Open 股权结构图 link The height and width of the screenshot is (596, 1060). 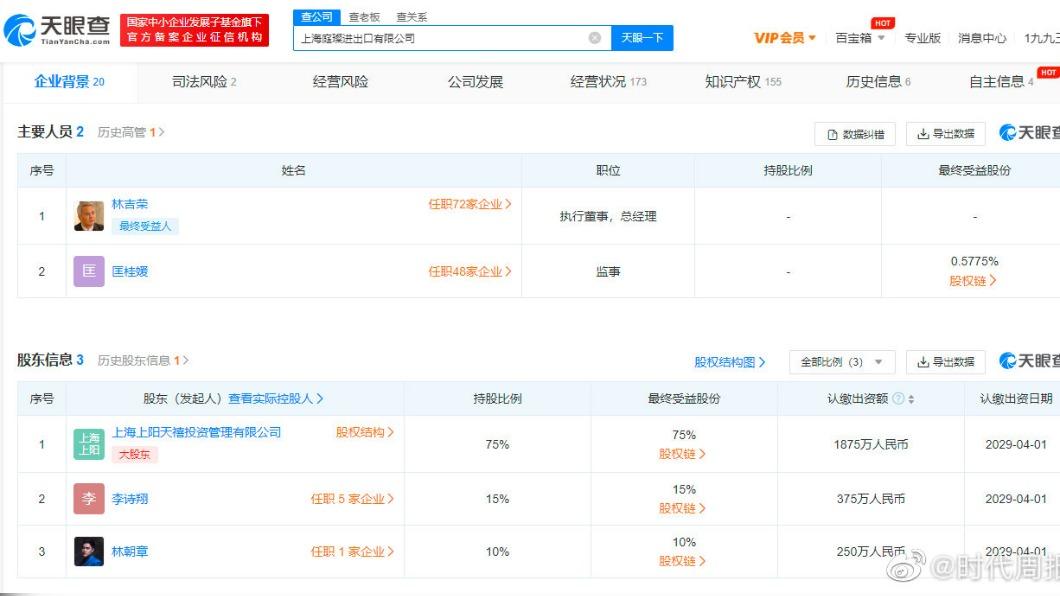click(x=729, y=362)
